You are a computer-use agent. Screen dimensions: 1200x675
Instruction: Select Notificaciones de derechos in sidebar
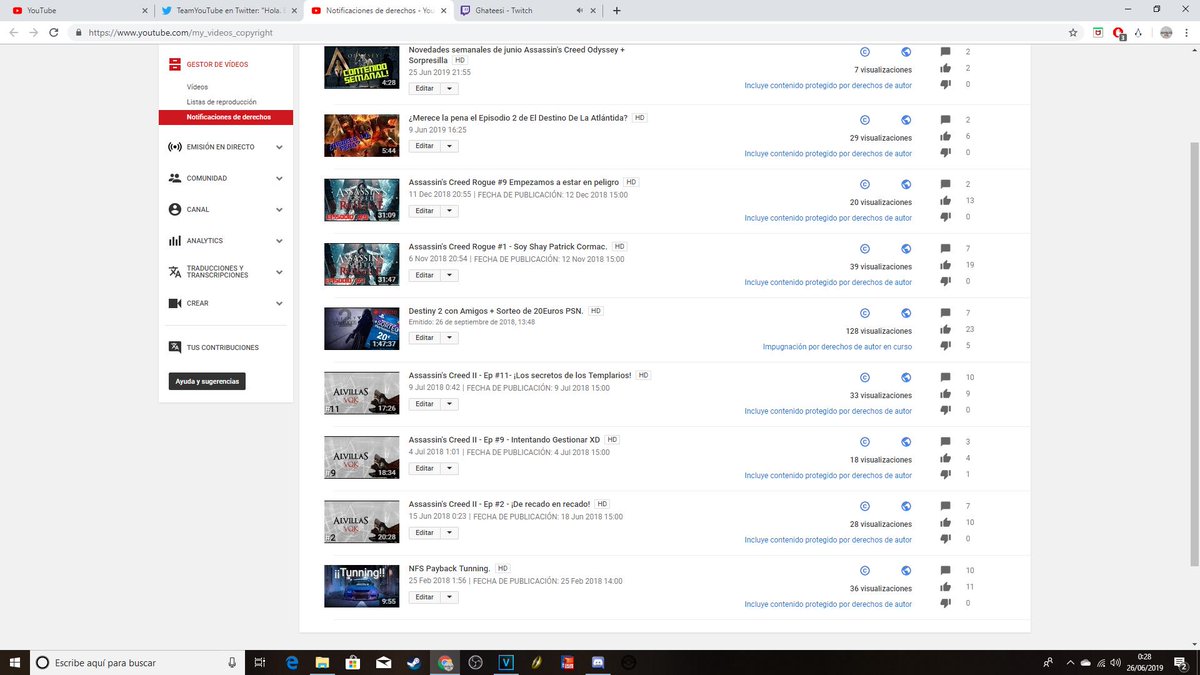(x=226, y=117)
